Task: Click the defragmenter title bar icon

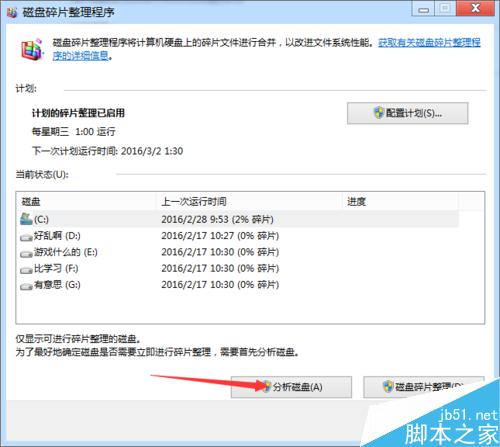Action: [12, 13]
